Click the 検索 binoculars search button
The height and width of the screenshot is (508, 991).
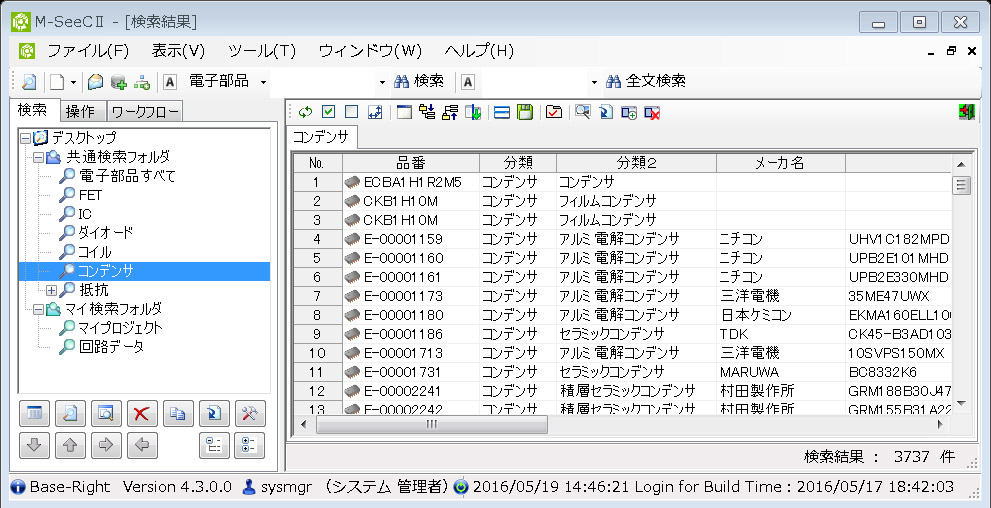[x=418, y=82]
